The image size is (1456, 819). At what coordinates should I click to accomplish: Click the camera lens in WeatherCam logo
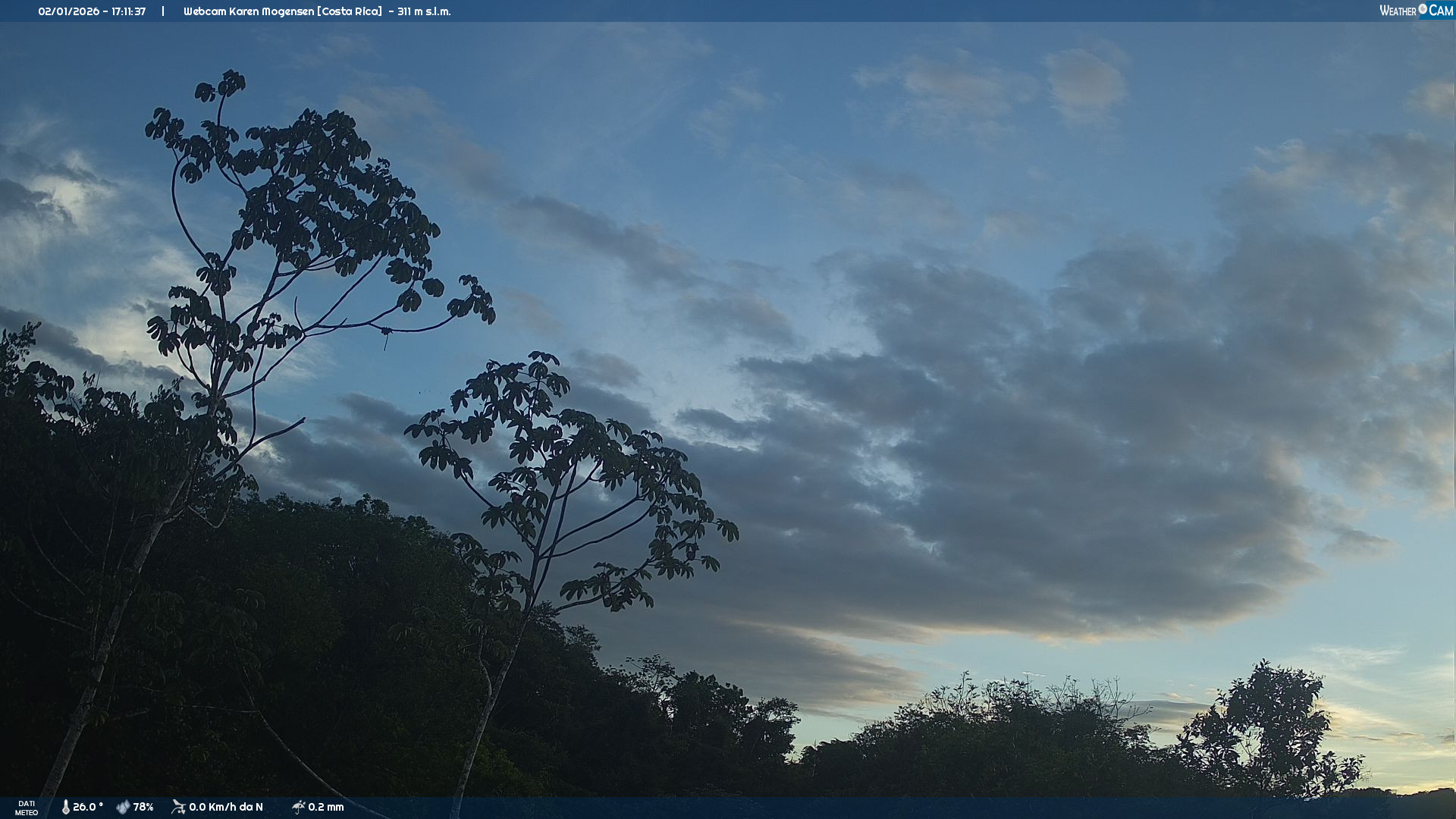1423,9
